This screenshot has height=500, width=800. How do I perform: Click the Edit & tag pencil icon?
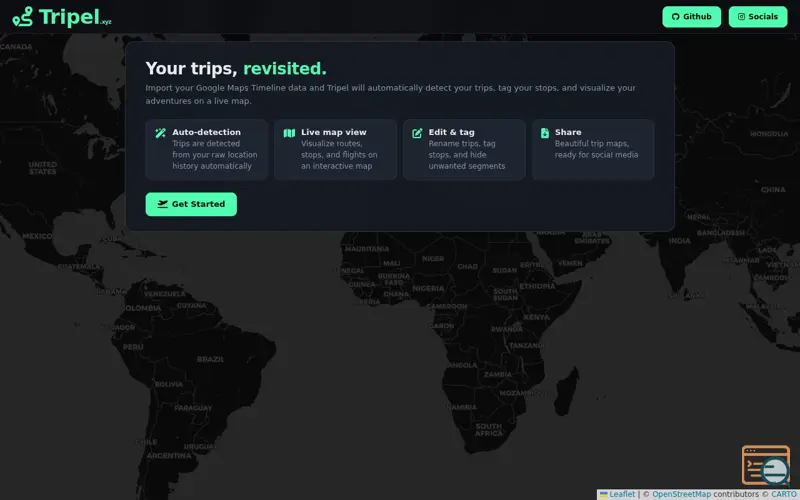pyautogui.click(x=417, y=133)
